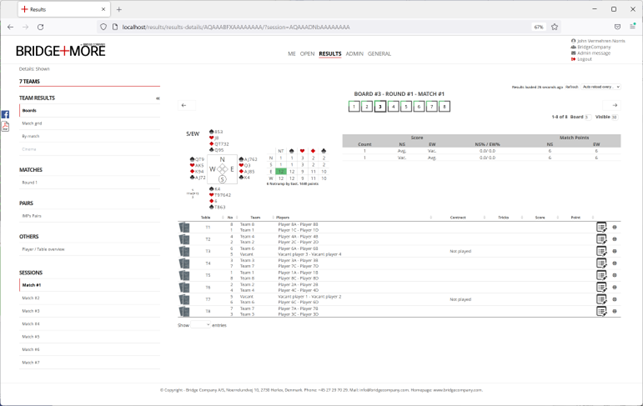Toggle the round status dot for table T5

coord(614,275)
